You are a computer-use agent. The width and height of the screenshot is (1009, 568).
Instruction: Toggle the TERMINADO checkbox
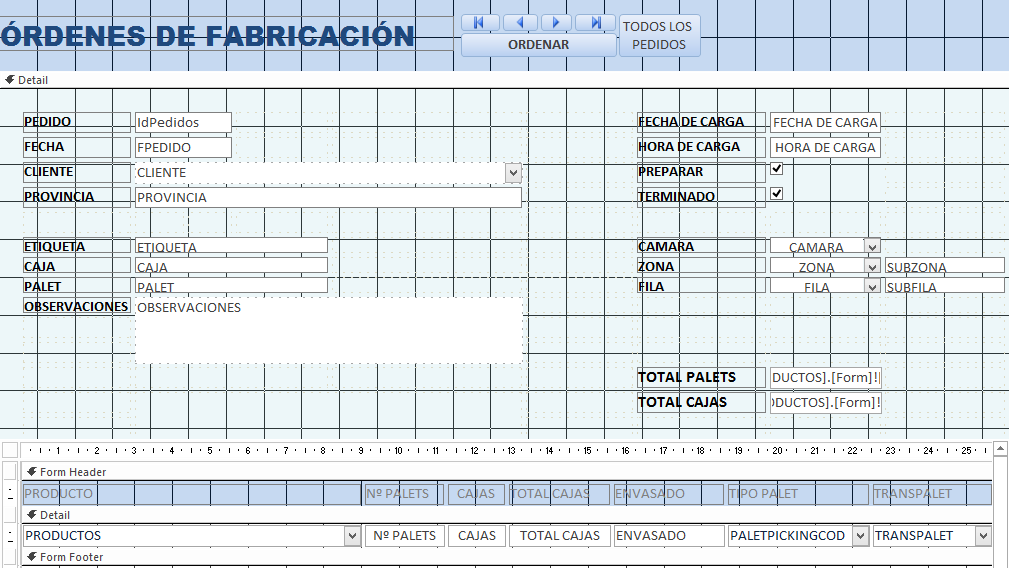pyautogui.click(x=777, y=193)
